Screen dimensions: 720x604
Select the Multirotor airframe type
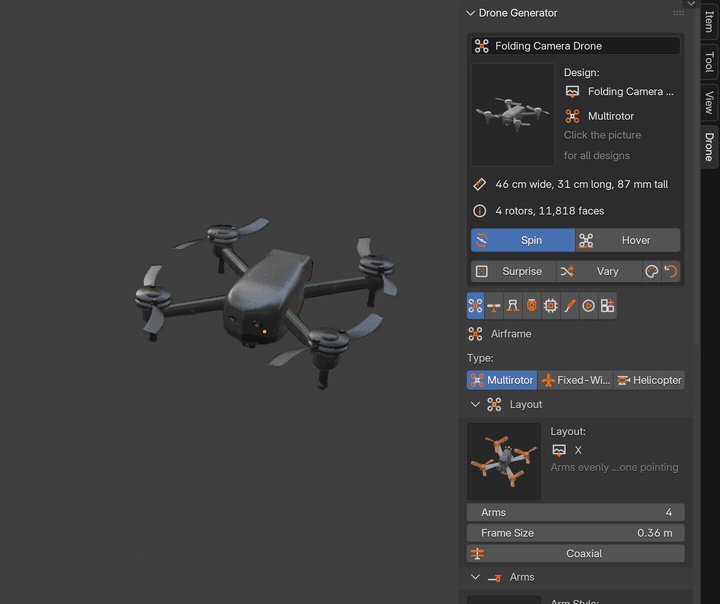[502, 380]
